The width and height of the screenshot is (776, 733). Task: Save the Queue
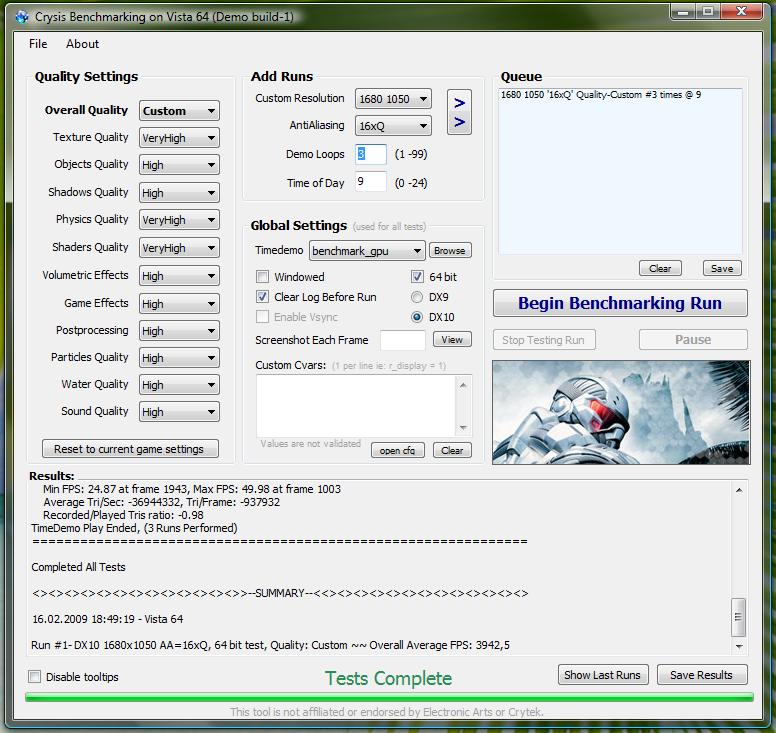[722, 268]
